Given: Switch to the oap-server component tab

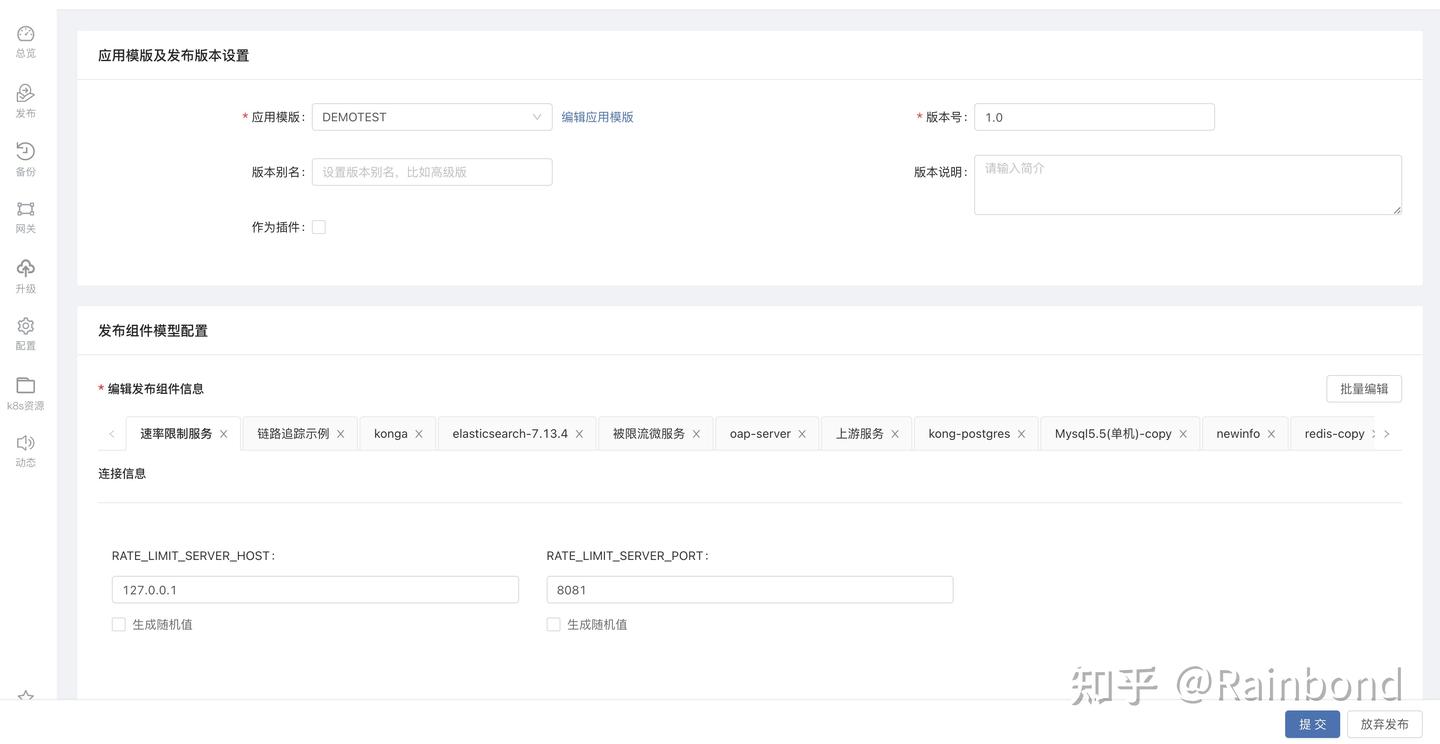Looking at the screenshot, I should 760,434.
